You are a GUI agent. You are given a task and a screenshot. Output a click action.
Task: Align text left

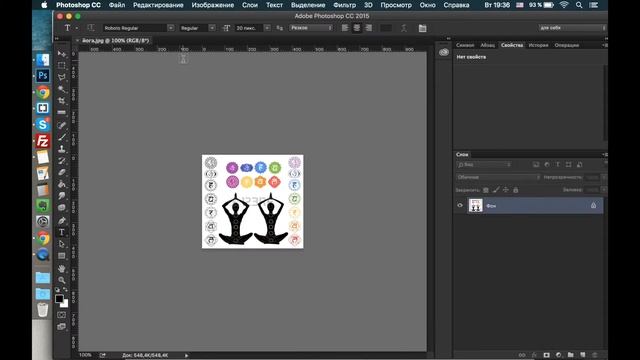(x=345, y=28)
